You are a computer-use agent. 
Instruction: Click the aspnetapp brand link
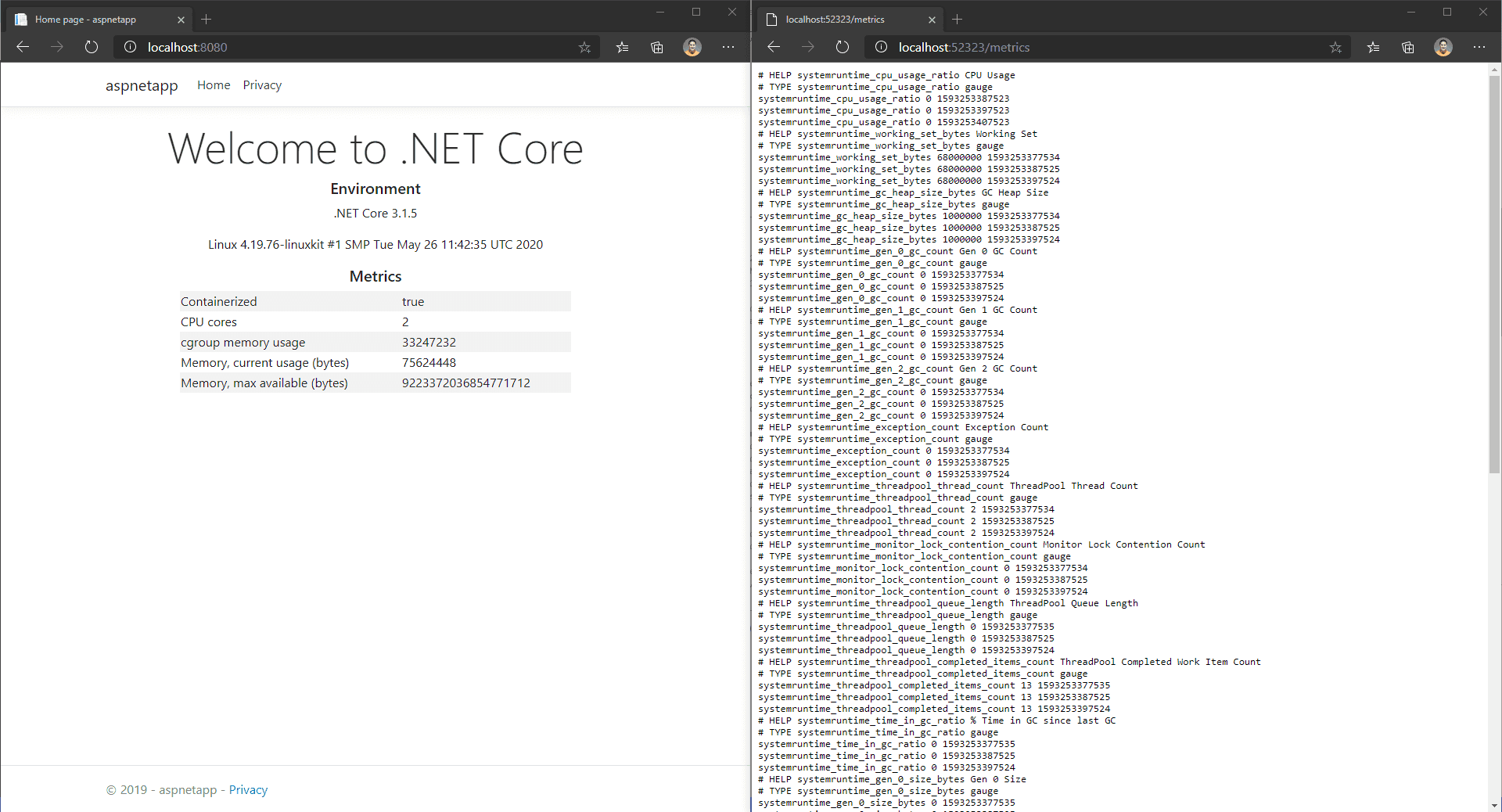142,85
